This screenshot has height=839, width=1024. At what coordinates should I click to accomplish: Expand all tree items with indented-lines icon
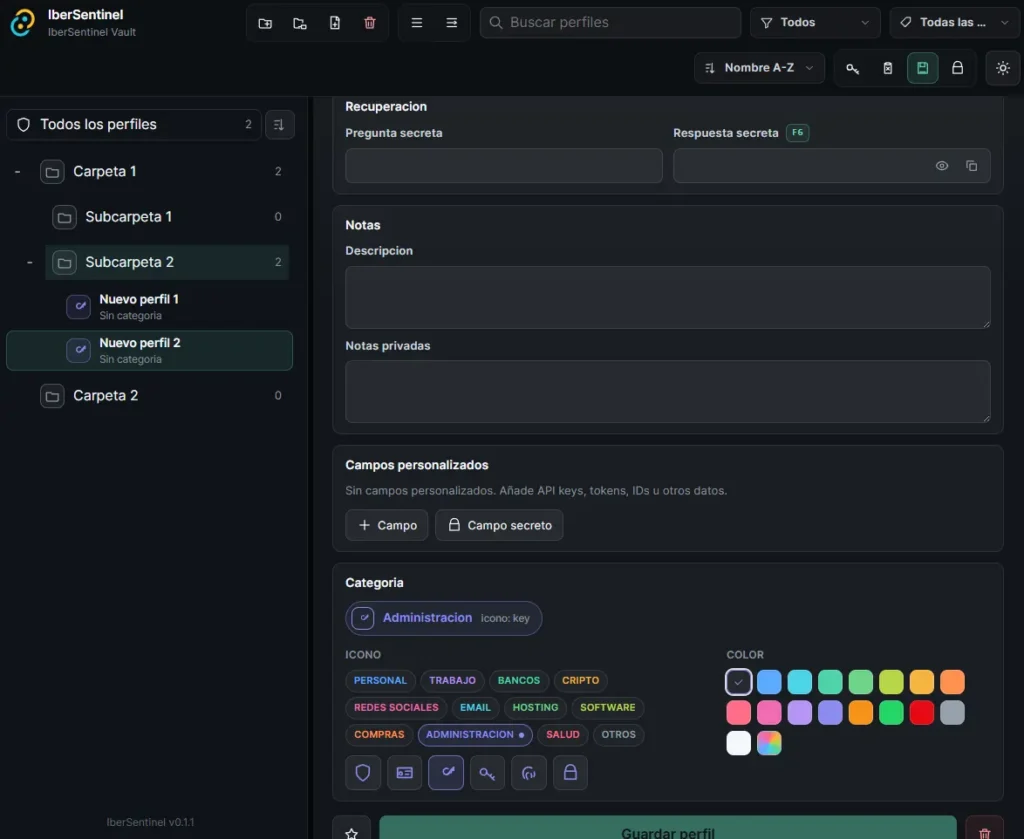[x=451, y=23]
